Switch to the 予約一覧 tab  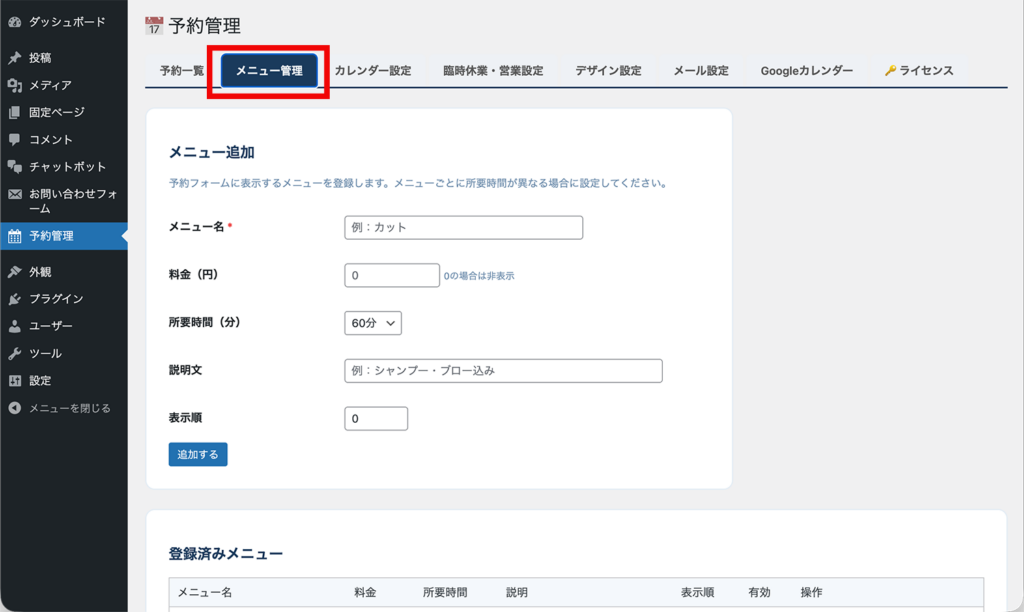181,71
